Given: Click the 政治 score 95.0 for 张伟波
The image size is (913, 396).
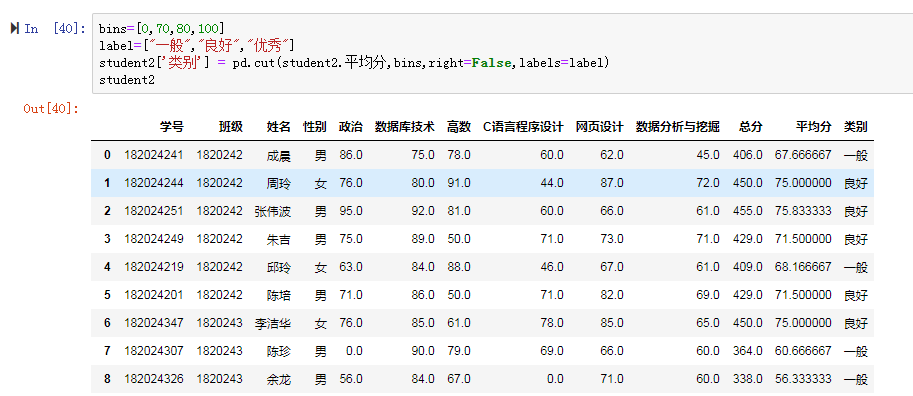Looking at the screenshot, I should click(351, 211).
